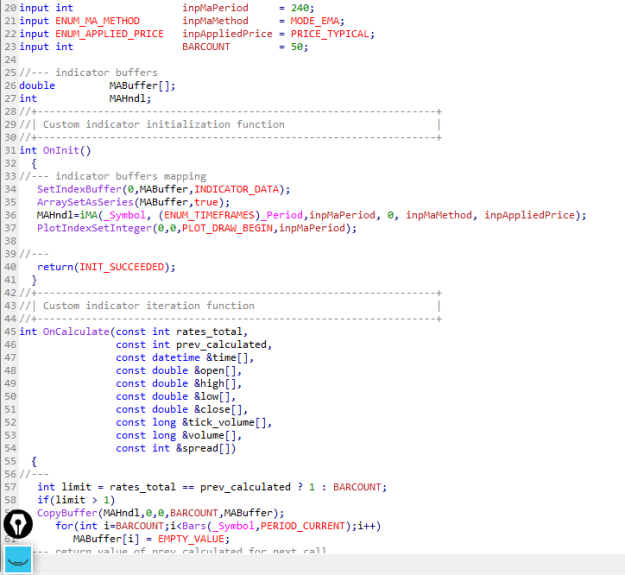The width and height of the screenshot is (625, 575).
Task: Click line number 36 in gutter
Action: [x=10, y=215]
